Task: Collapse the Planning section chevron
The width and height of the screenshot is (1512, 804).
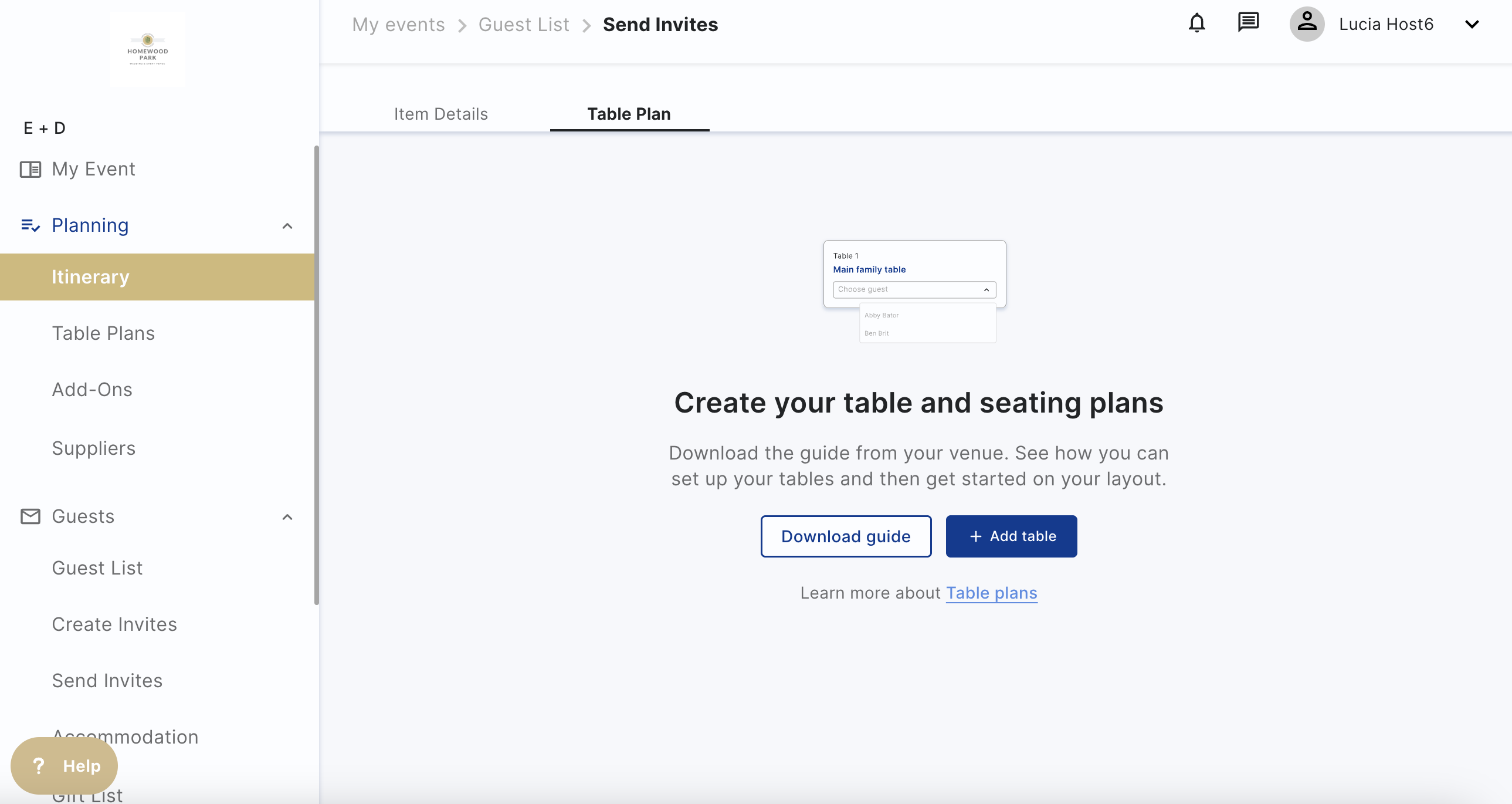Action: 287,226
